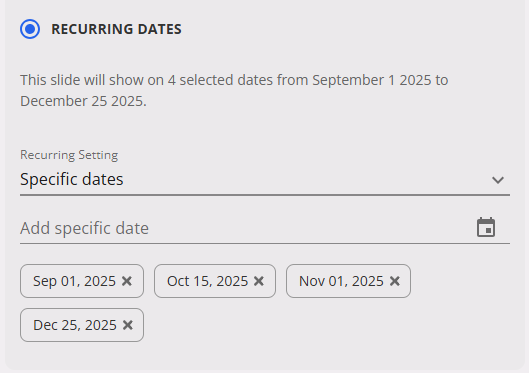Focus the Add specific date field
The image size is (529, 373).
265,228
